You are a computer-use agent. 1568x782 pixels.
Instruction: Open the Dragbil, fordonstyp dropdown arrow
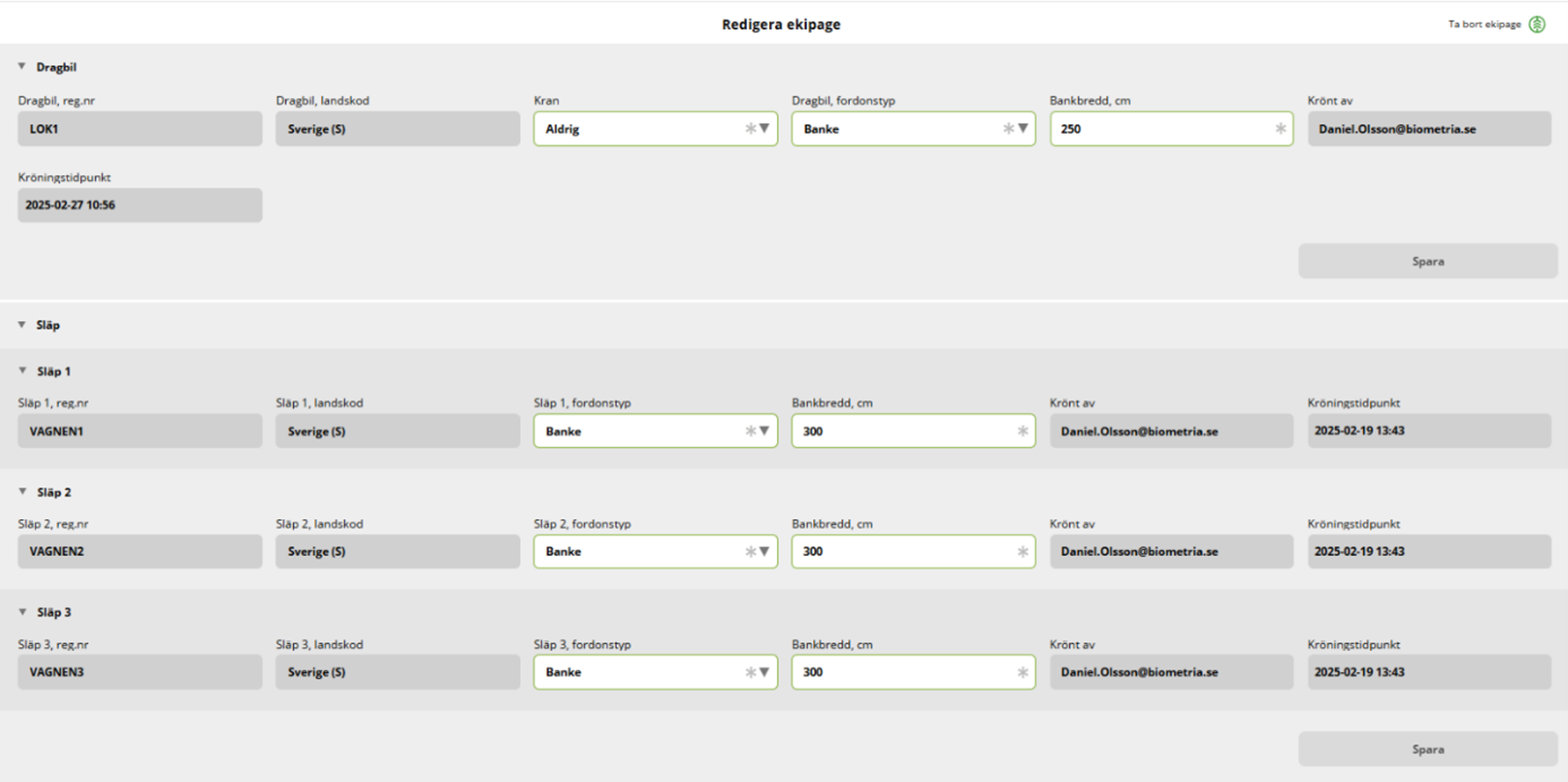coord(1022,129)
